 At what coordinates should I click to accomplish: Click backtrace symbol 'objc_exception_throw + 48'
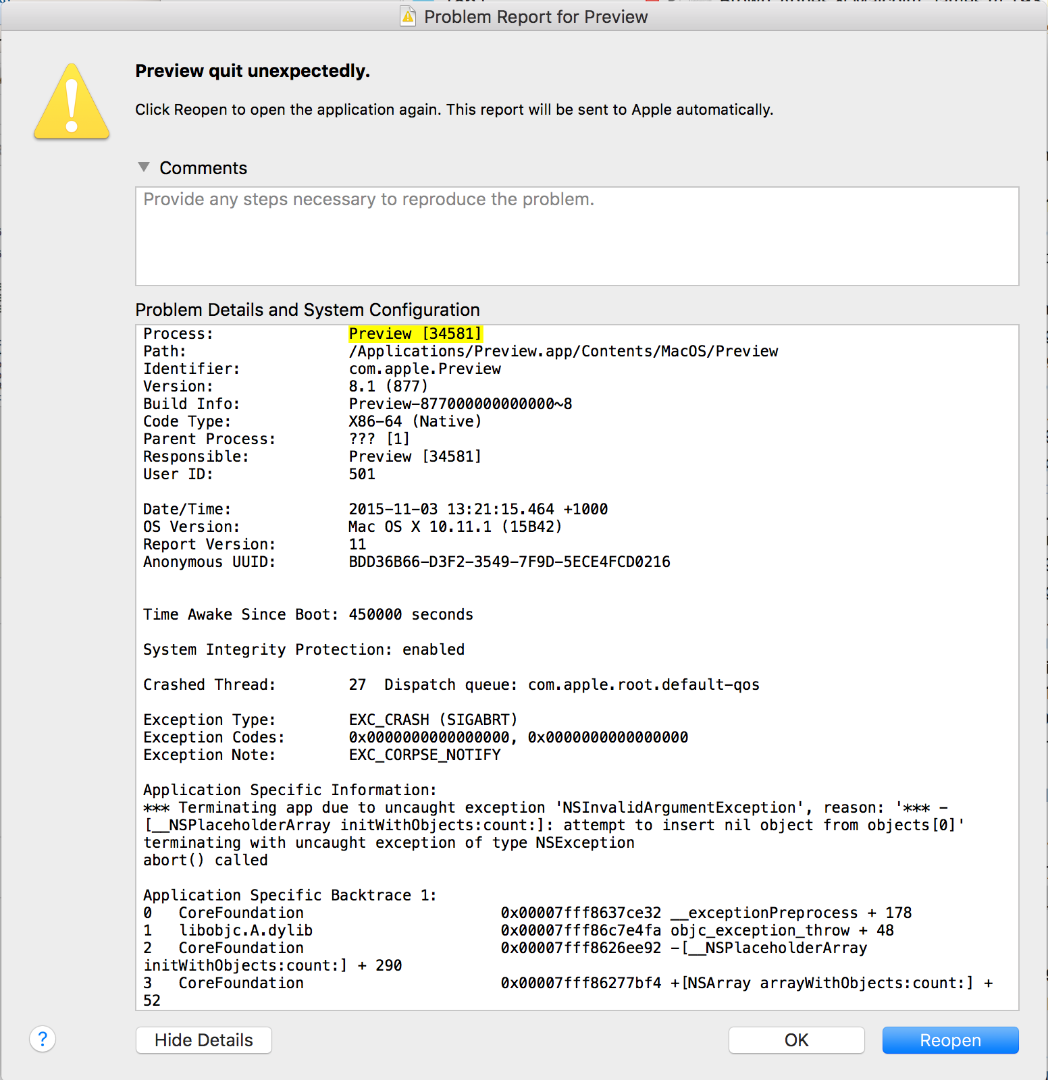click(x=782, y=931)
